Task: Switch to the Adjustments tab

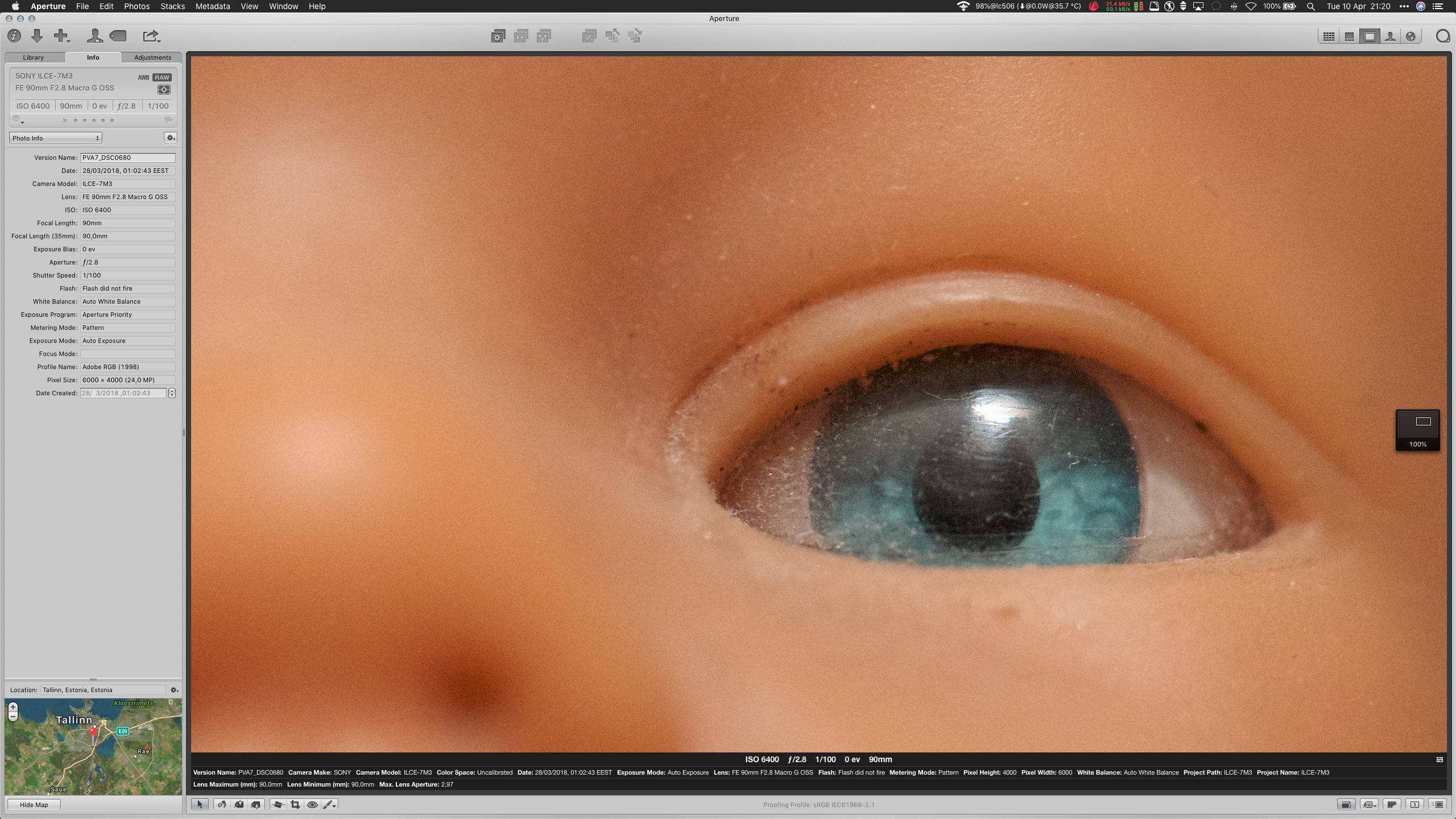Action: pos(152,57)
